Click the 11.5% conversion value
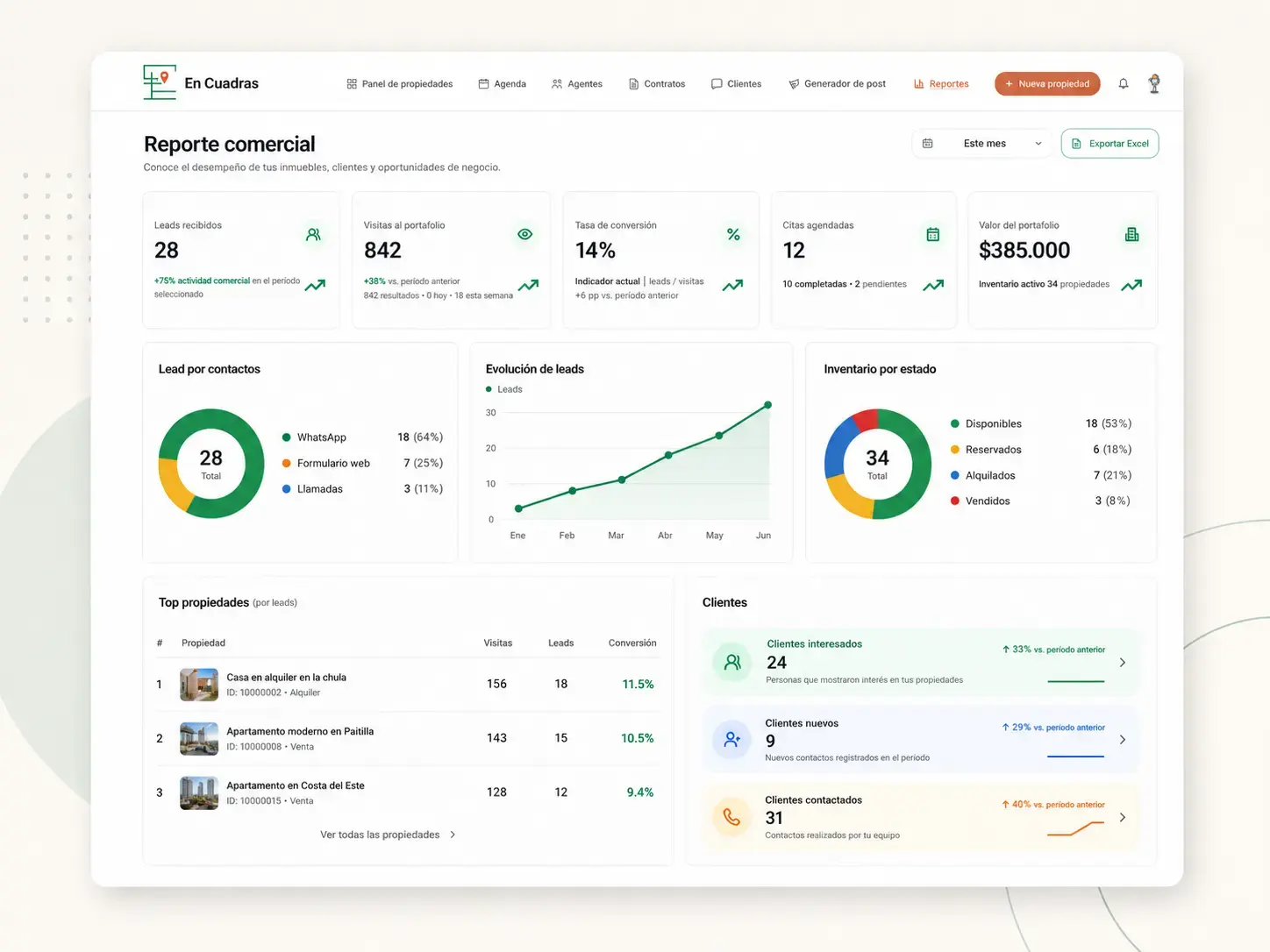This screenshot has width=1270, height=952. tap(638, 685)
